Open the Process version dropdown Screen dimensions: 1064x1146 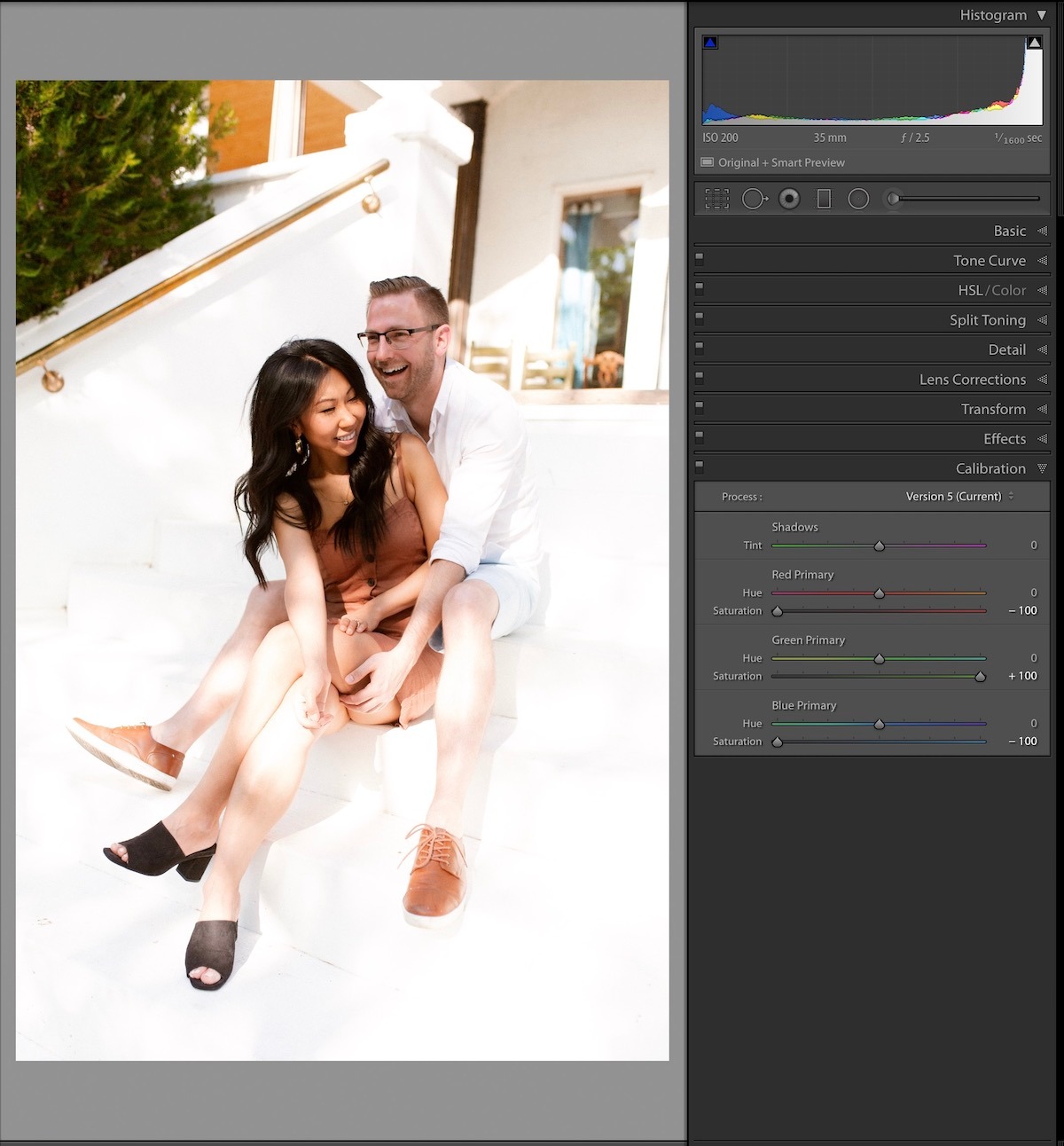click(x=959, y=497)
